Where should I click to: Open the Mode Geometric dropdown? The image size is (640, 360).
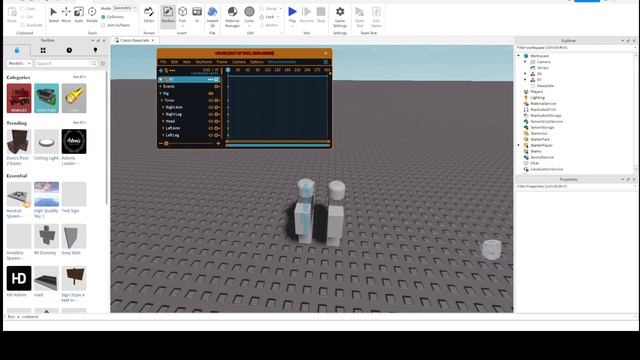pos(124,8)
